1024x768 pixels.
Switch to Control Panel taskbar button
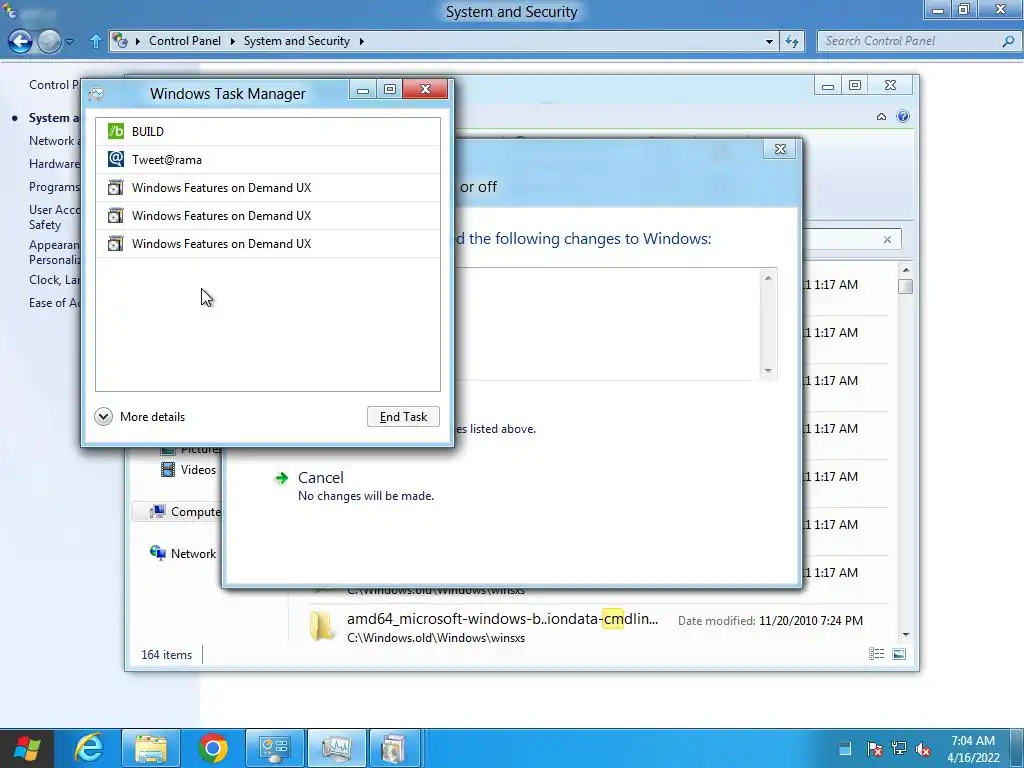(x=275, y=748)
